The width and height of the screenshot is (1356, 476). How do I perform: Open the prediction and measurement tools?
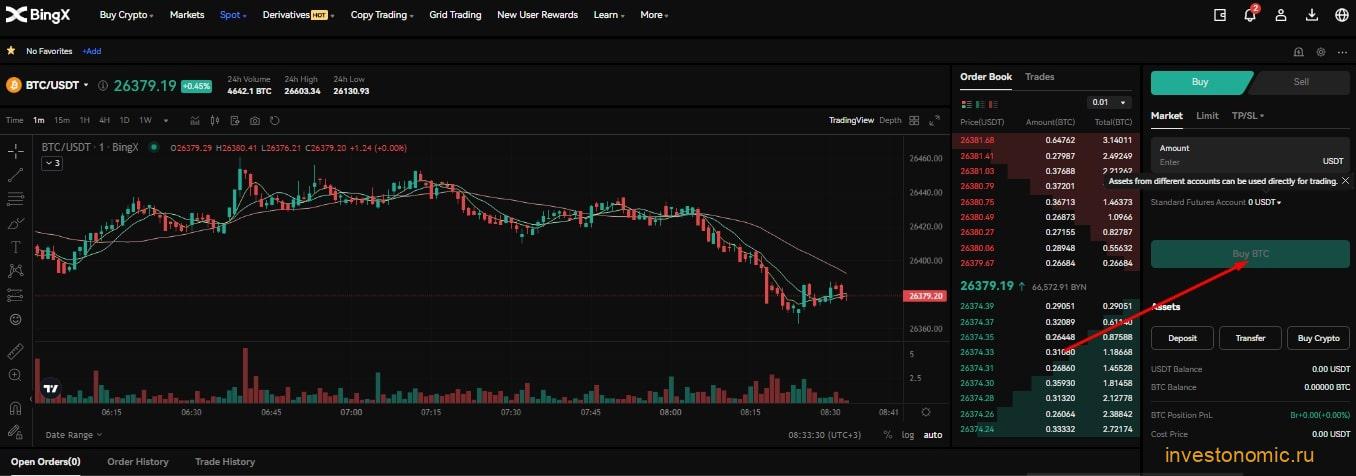[x=15, y=295]
